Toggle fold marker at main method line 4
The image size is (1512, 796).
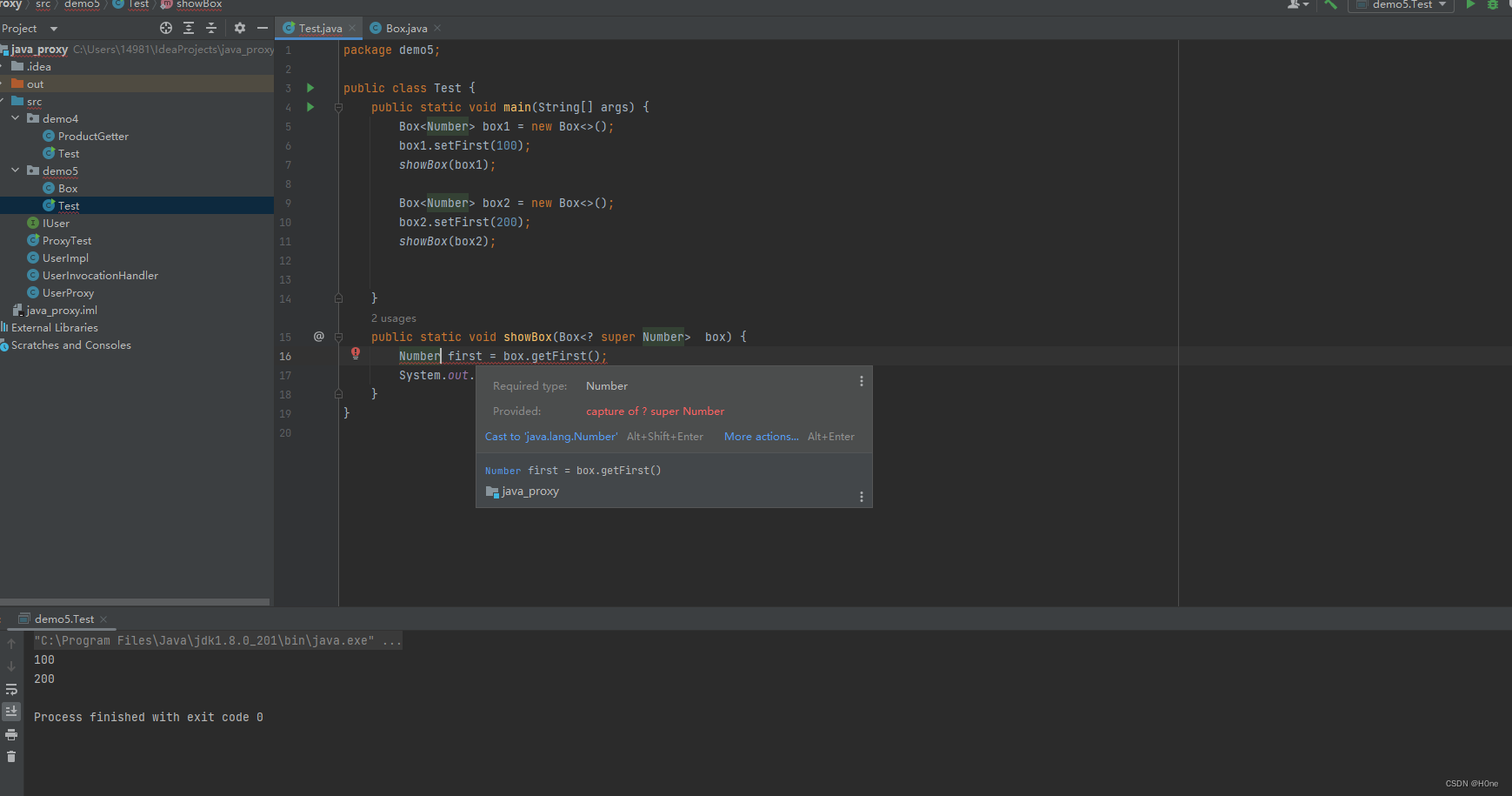(338, 108)
